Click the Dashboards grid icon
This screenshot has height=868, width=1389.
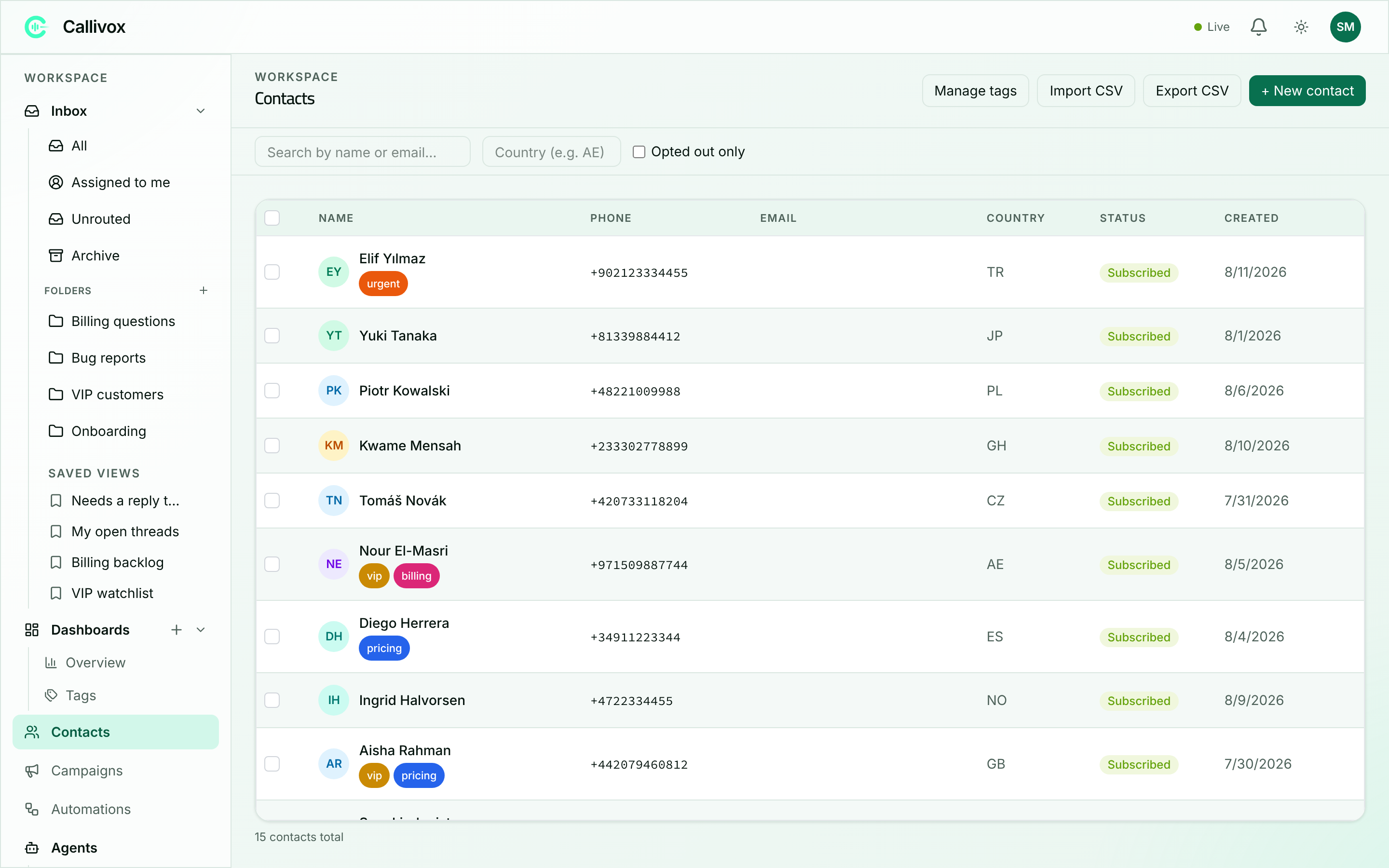click(32, 630)
